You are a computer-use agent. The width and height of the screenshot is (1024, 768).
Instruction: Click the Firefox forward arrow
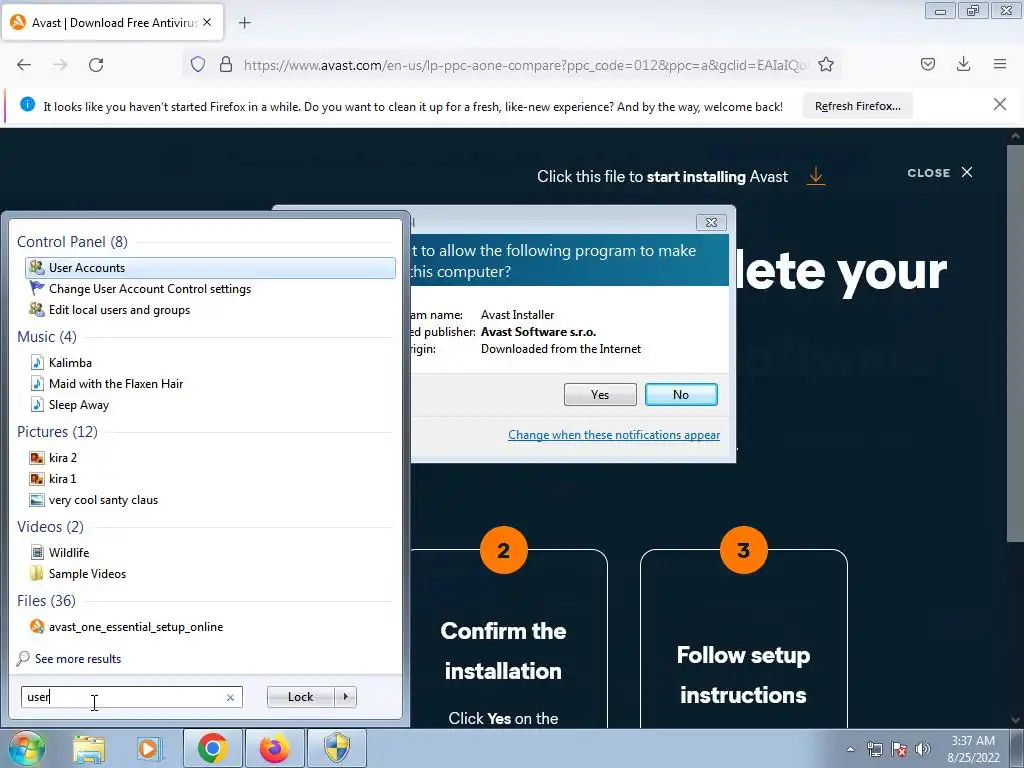[x=60, y=65]
